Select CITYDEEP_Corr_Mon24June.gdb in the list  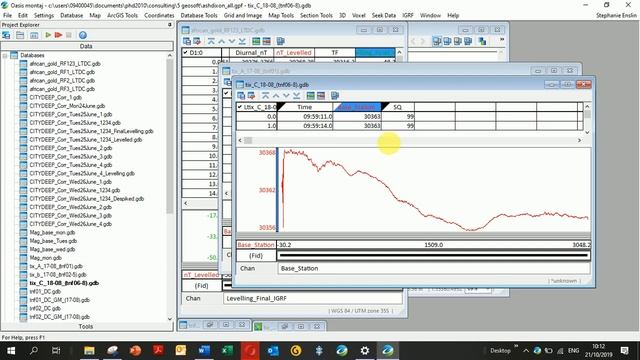67,106
